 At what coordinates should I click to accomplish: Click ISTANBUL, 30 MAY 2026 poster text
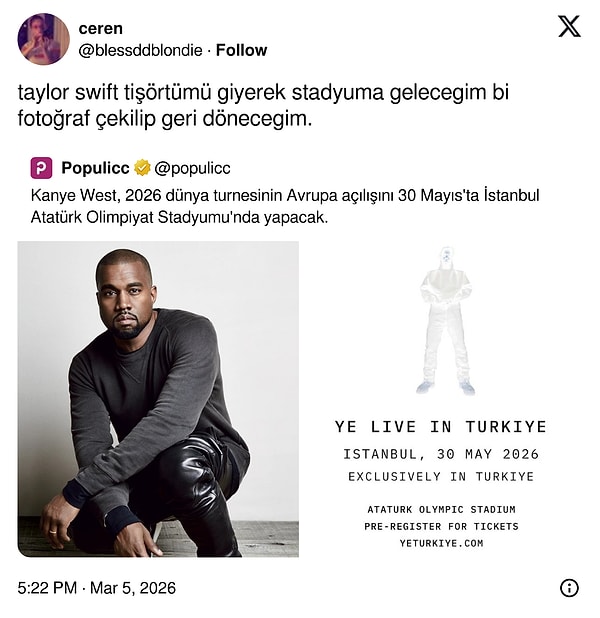(x=441, y=454)
